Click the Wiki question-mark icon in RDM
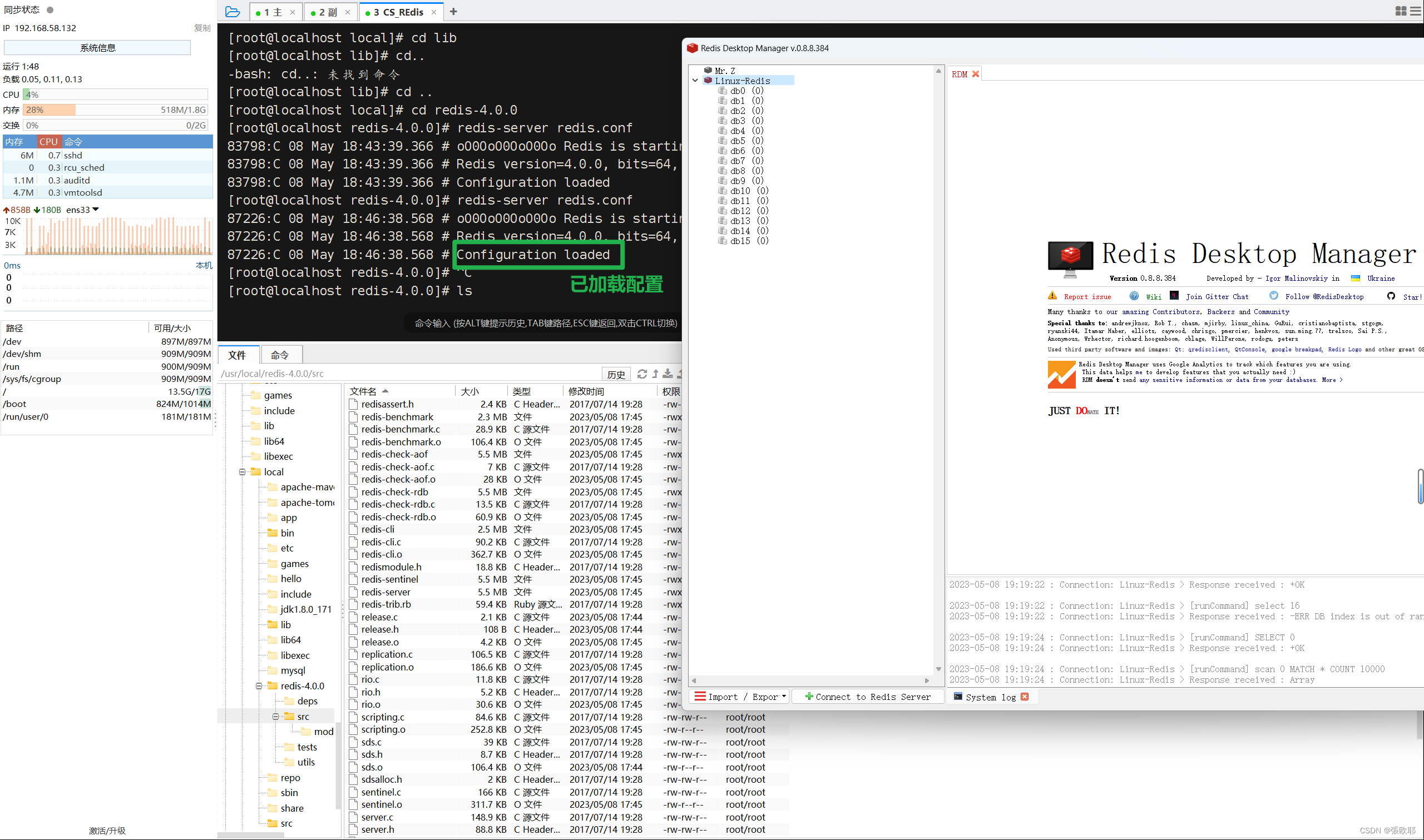This screenshot has height=840, width=1424. click(1134, 295)
